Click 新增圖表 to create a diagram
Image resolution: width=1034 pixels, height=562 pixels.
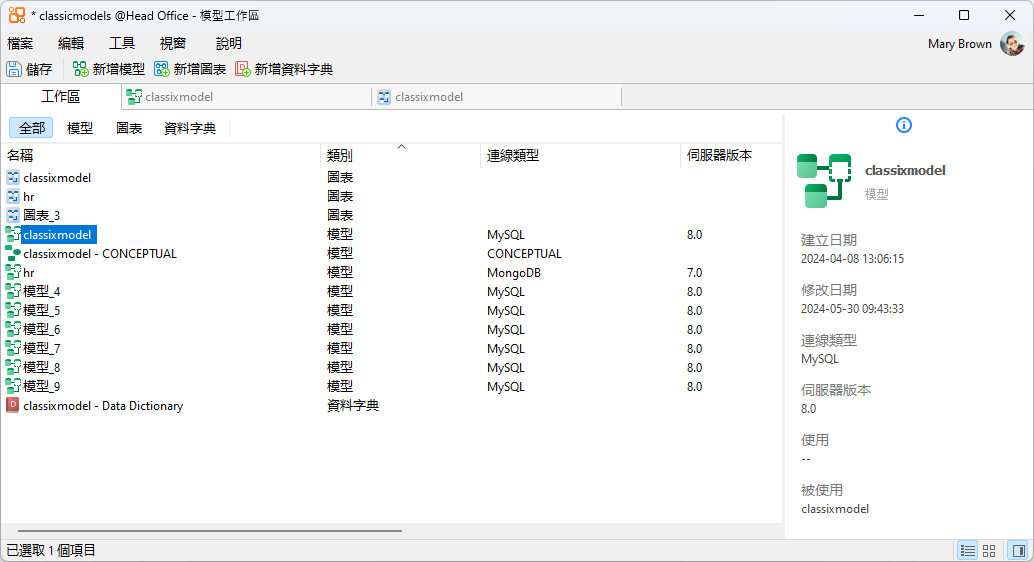(190, 69)
